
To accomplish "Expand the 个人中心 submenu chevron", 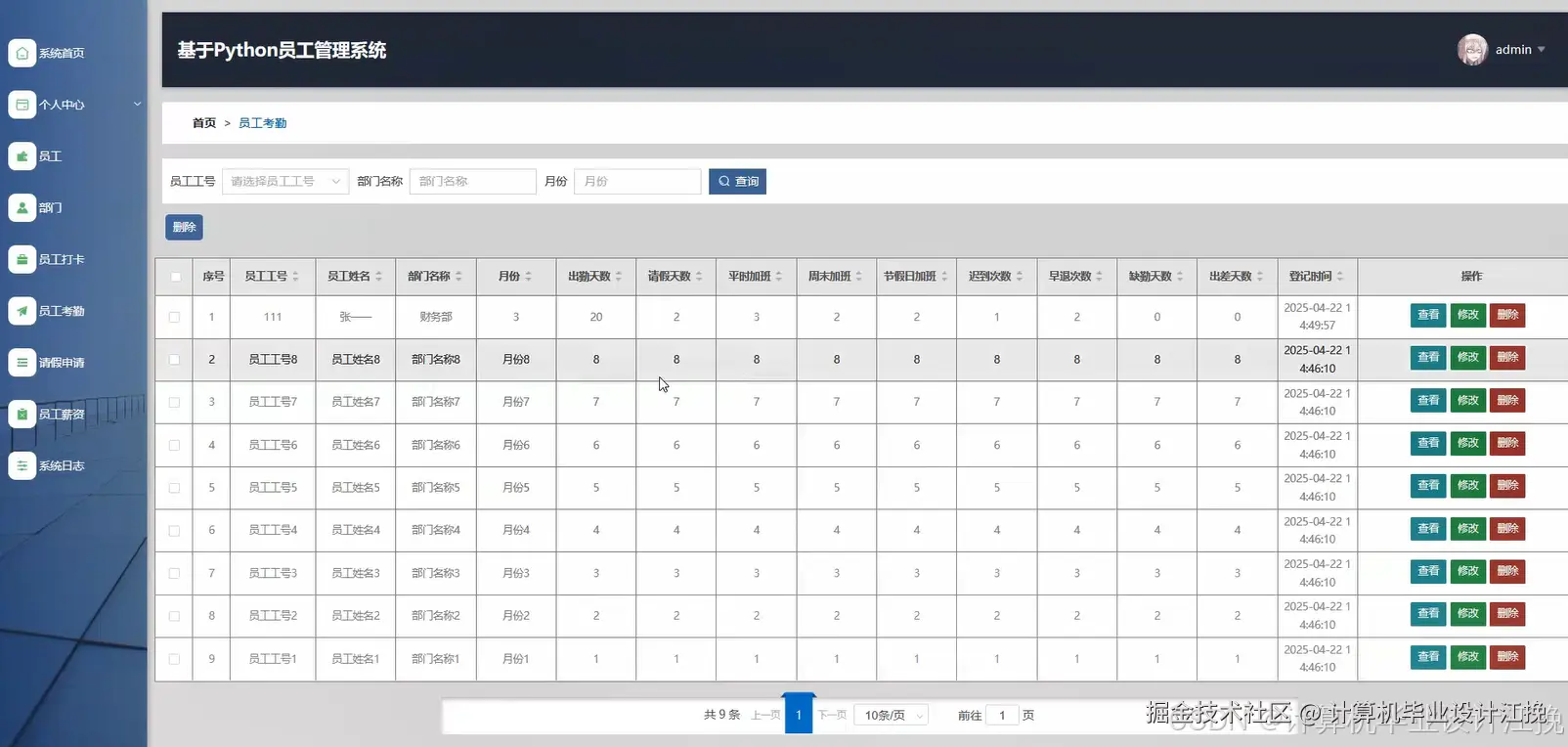I will click(x=137, y=104).
